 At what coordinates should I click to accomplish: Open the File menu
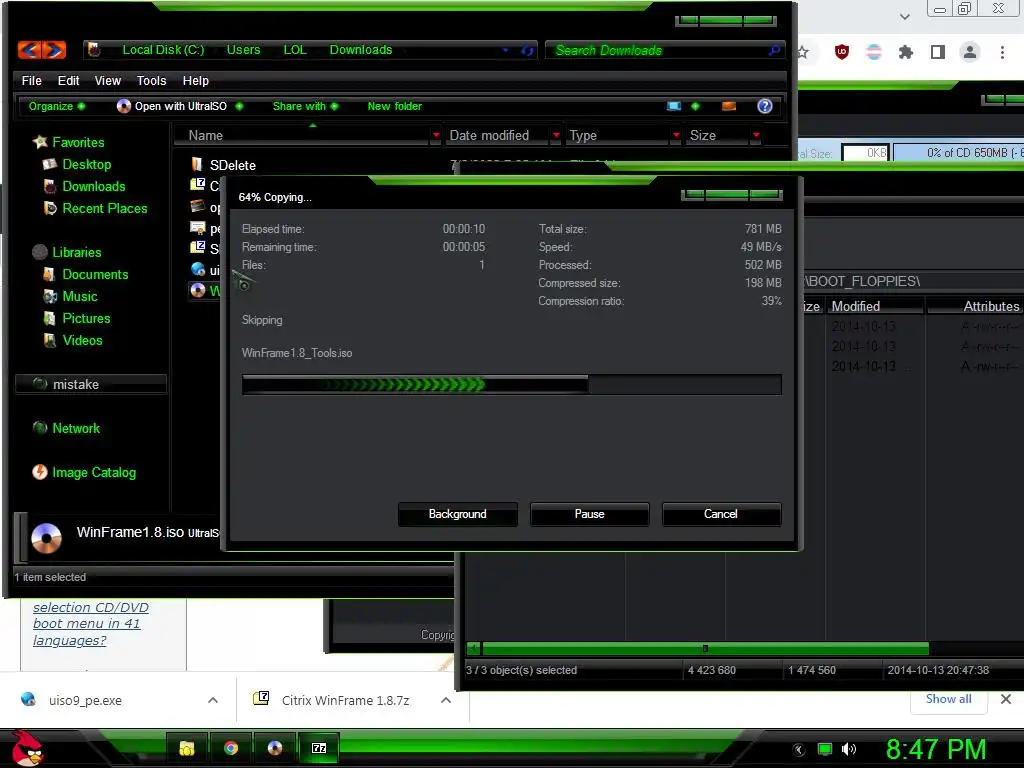31,80
